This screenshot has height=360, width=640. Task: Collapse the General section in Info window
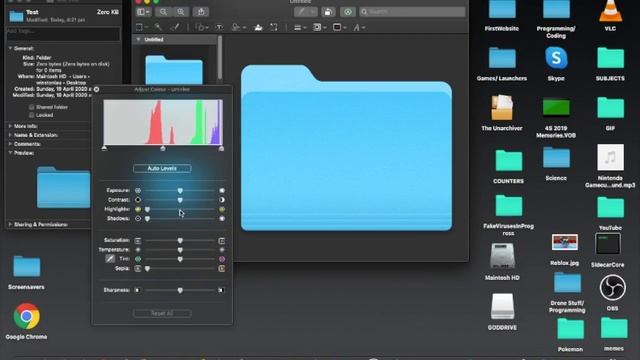[10, 48]
